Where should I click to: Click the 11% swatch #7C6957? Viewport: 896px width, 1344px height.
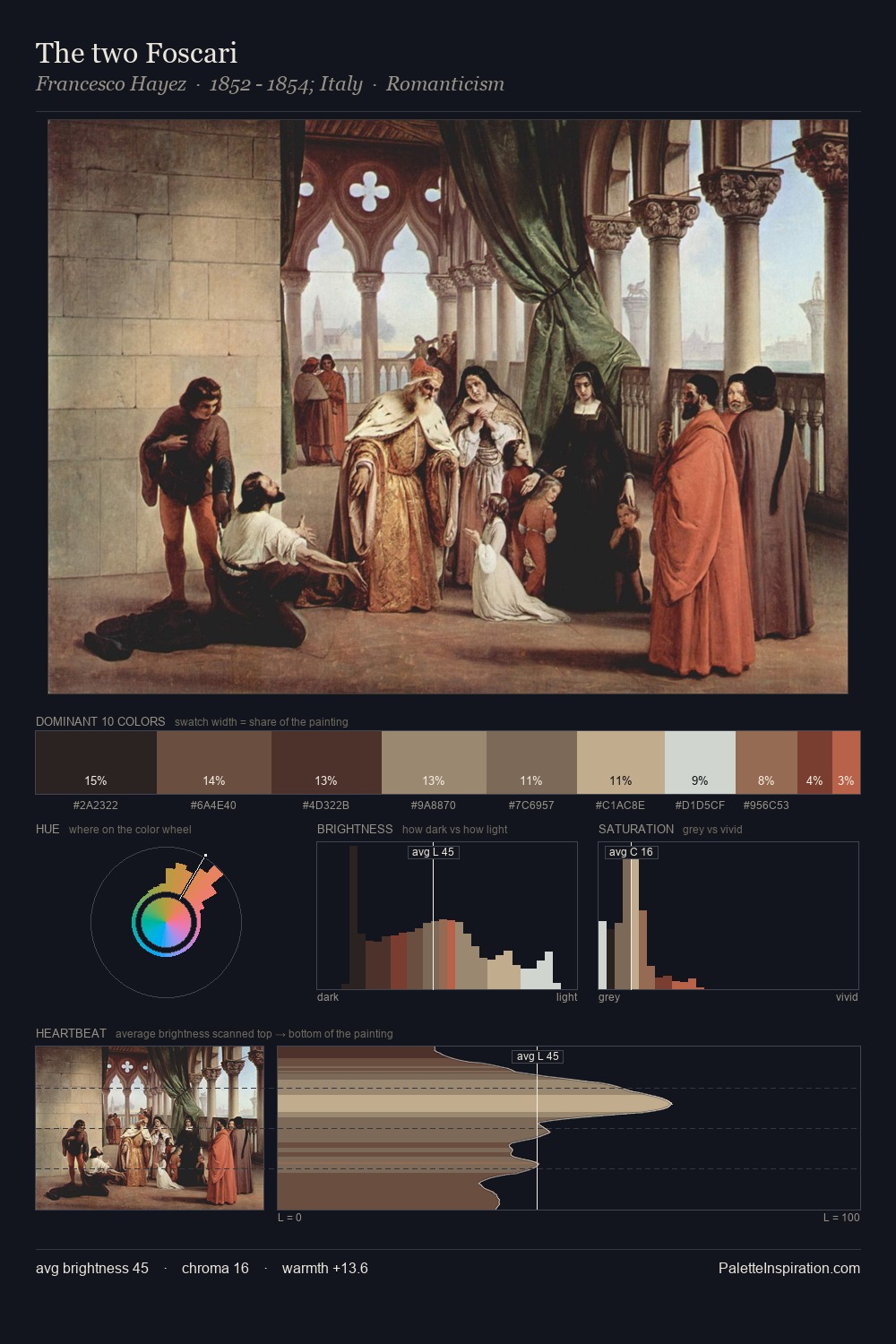(x=531, y=762)
